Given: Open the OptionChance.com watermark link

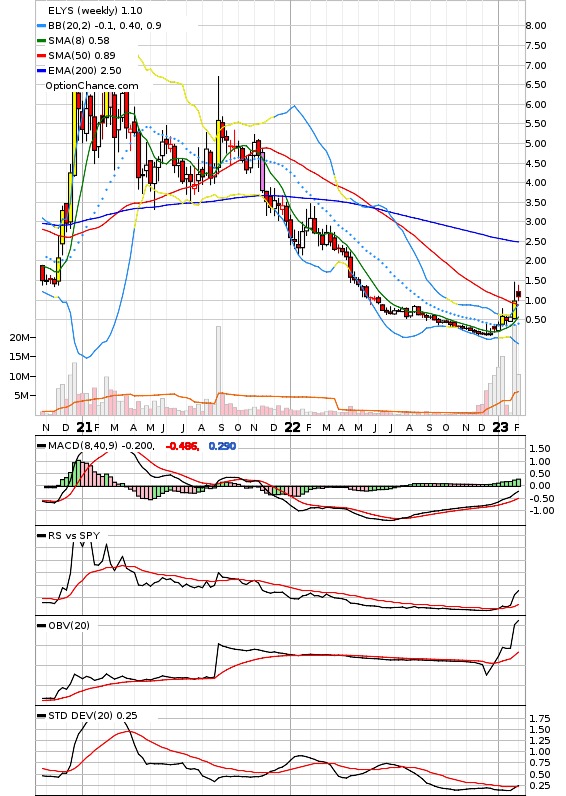Looking at the screenshot, I should (92, 86).
